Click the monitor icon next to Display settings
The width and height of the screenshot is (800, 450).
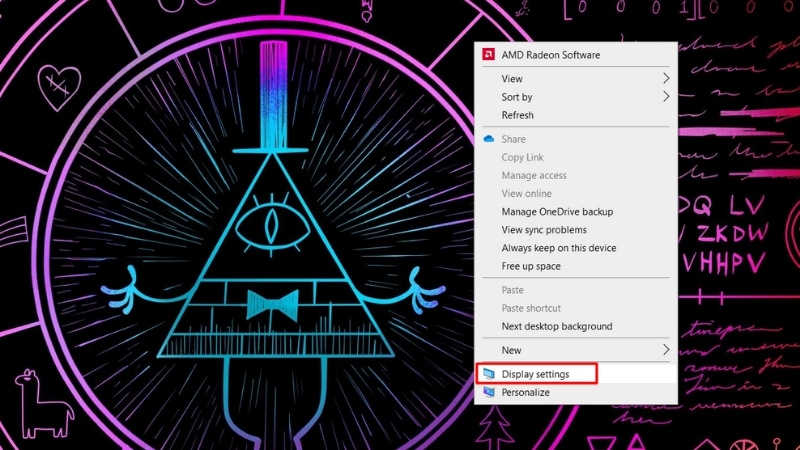[x=489, y=374]
